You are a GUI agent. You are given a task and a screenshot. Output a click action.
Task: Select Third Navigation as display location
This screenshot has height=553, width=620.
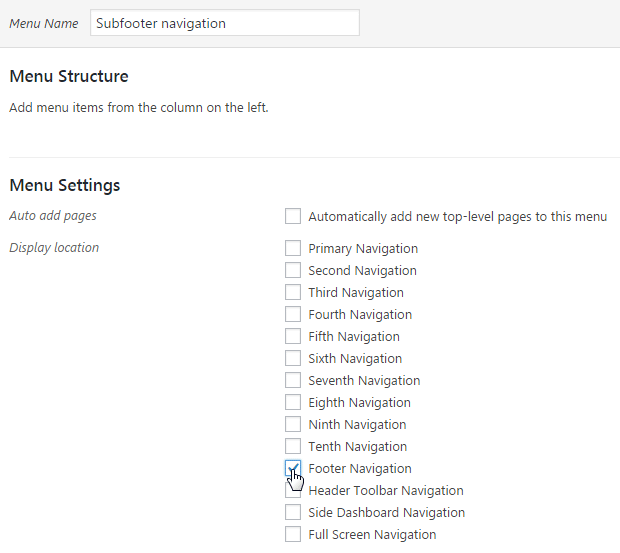[293, 293]
